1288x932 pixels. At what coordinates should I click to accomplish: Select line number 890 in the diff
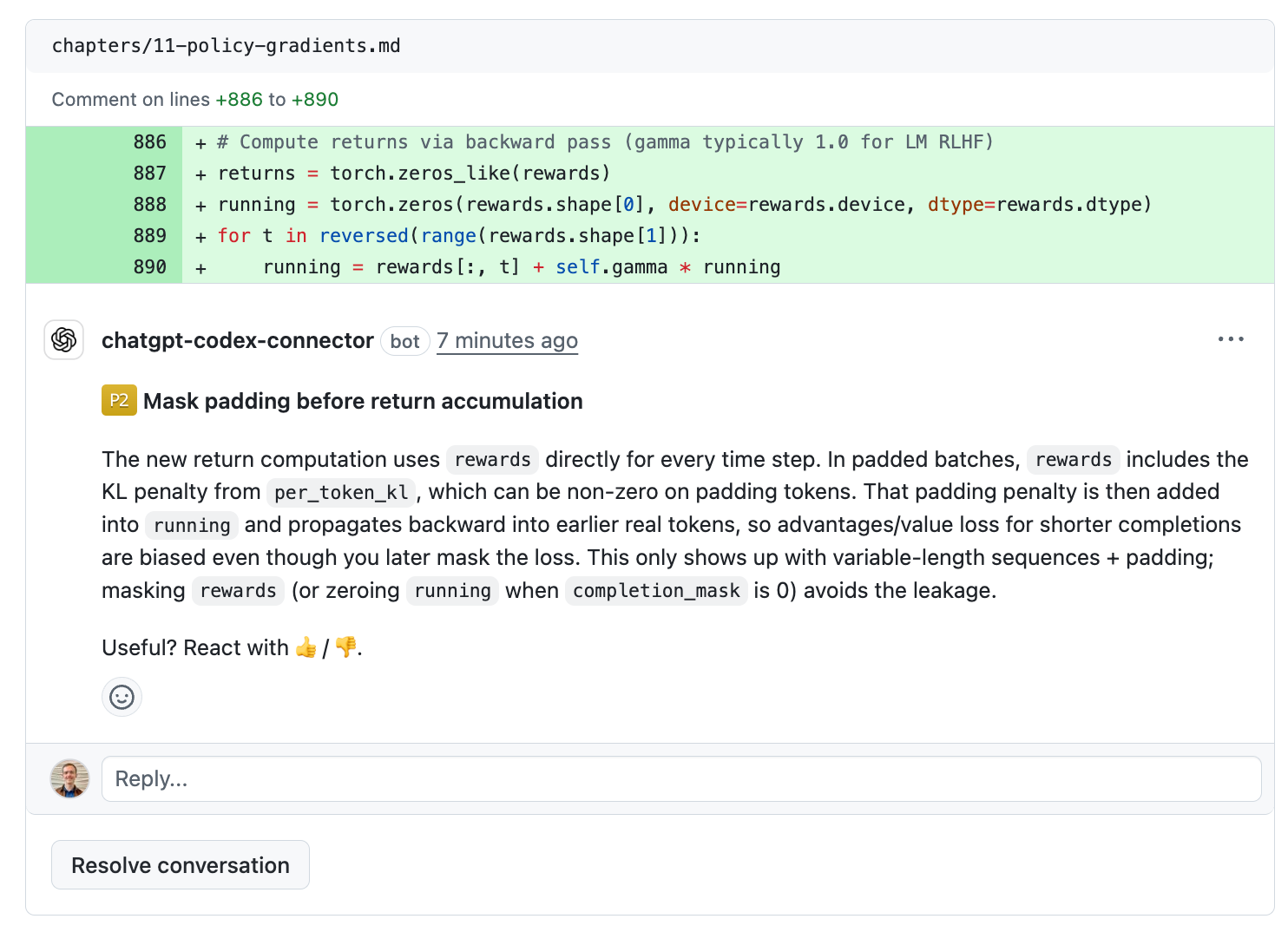point(149,267)
